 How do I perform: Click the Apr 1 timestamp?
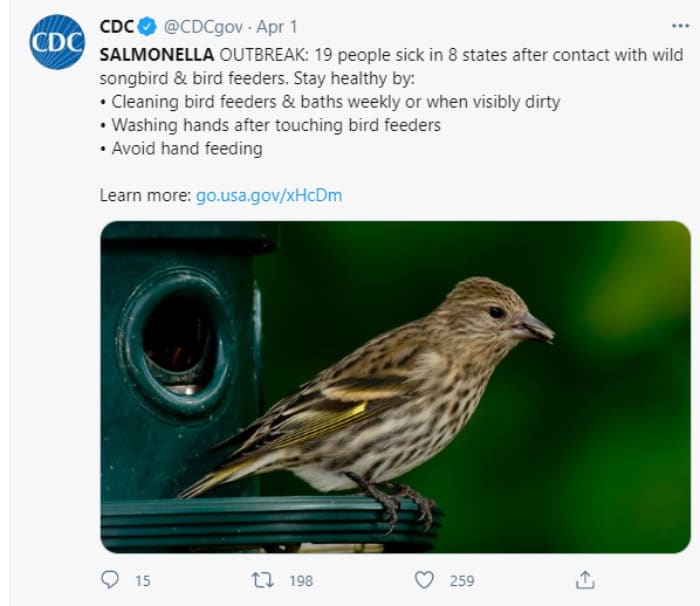[277, 26]
